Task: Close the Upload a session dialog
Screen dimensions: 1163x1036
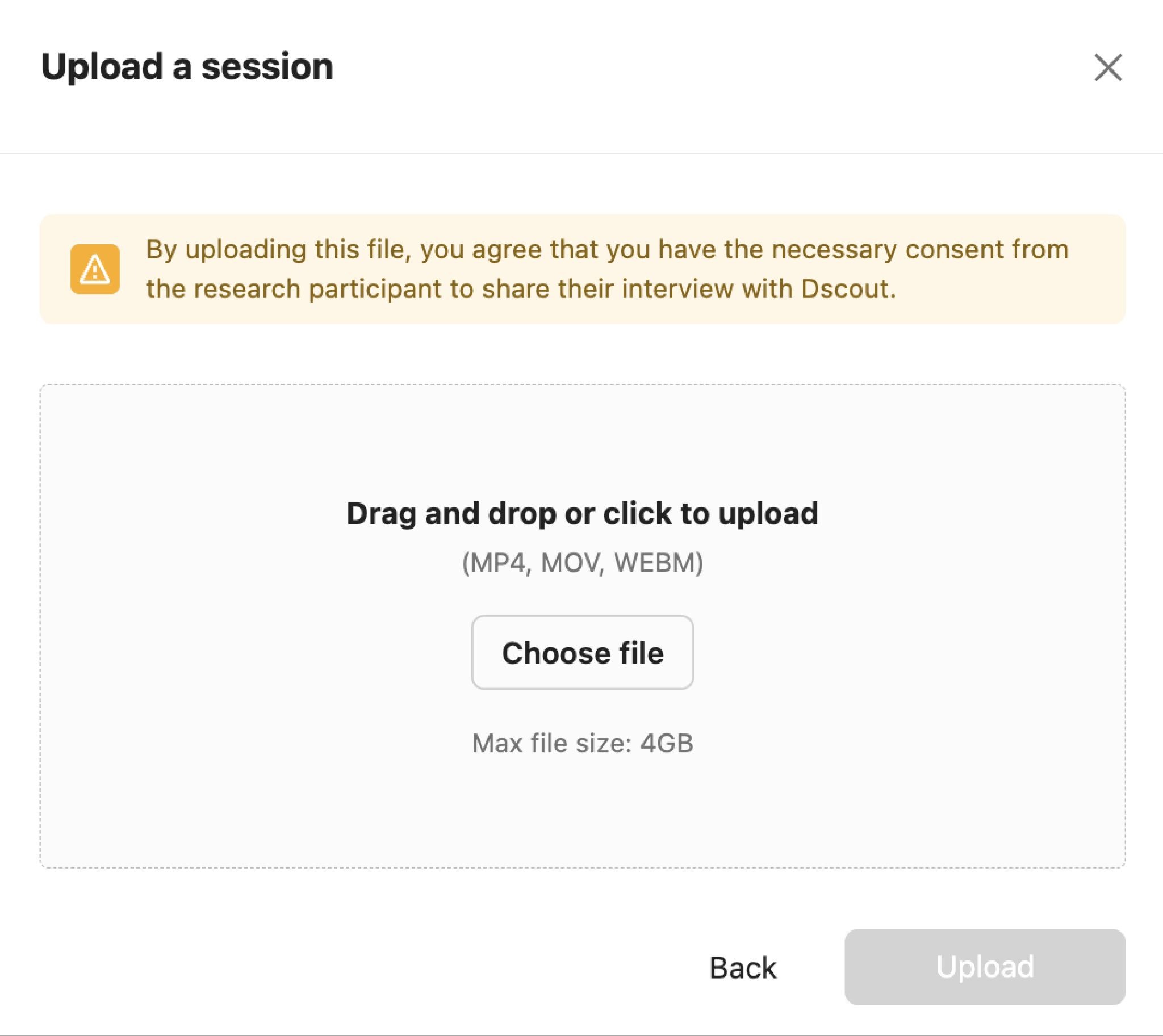Action: pyautogui.click(x=1108, y=68)
